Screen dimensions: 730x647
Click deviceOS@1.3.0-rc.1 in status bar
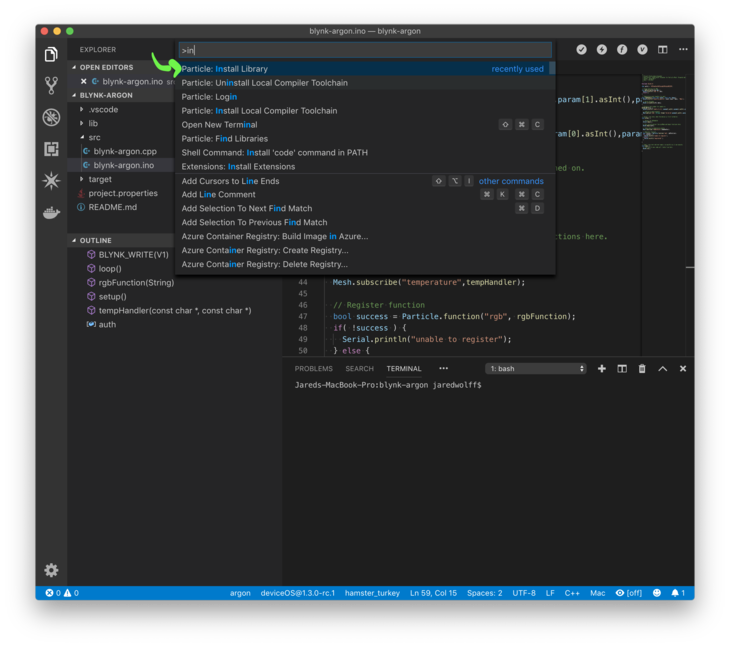pyautogui.click(x=297, y=593)
